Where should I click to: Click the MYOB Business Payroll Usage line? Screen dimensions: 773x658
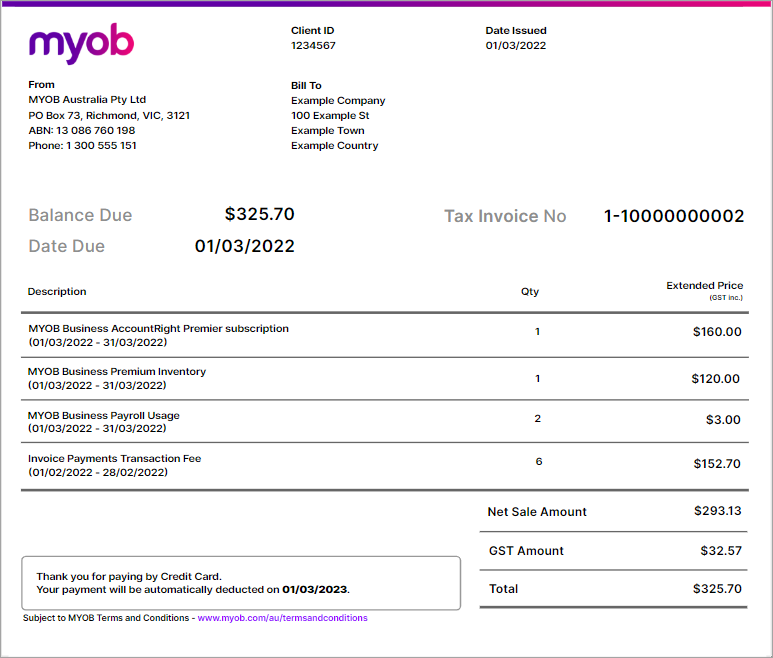104,415
